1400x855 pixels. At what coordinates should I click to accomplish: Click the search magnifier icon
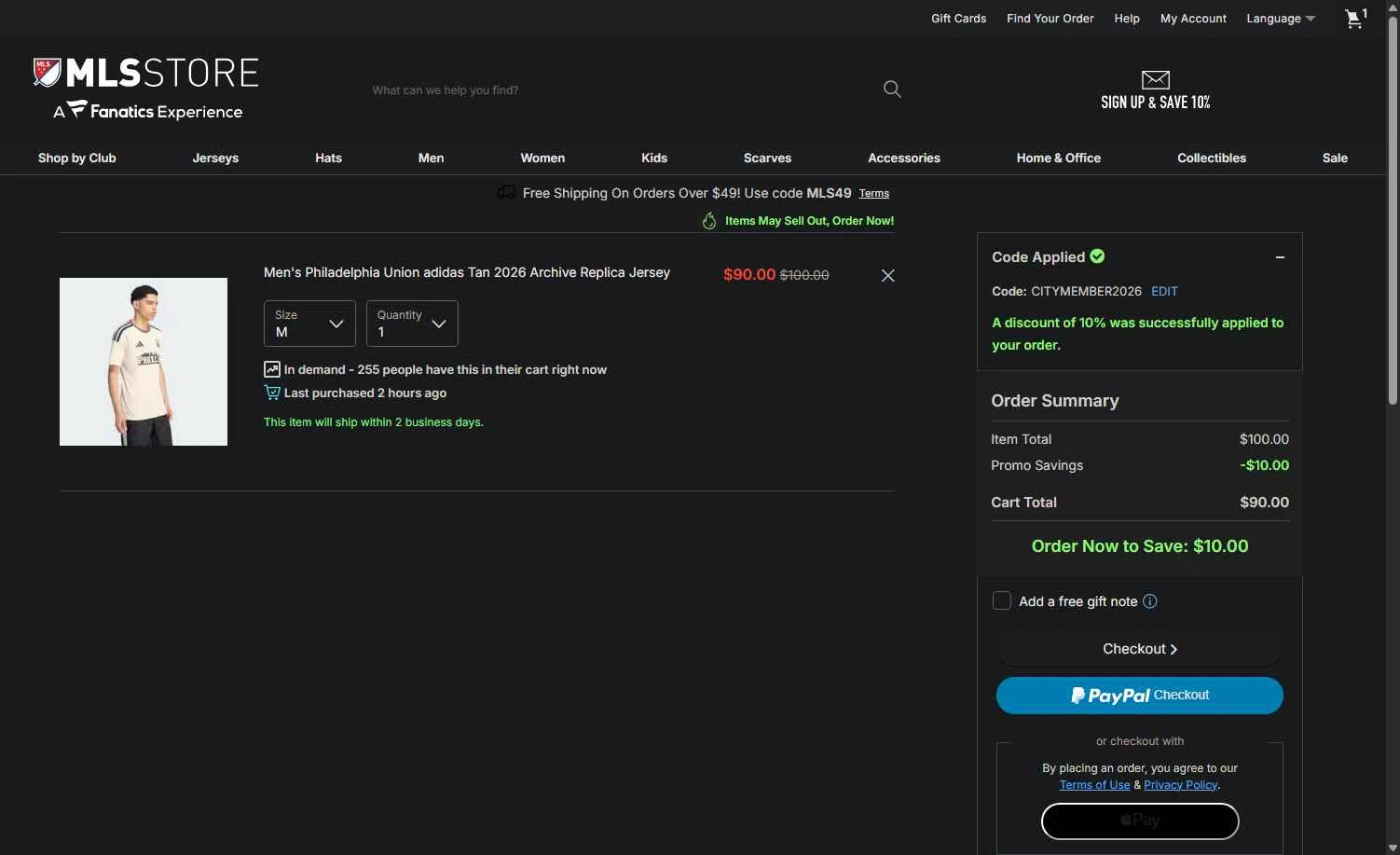[892, 90]
